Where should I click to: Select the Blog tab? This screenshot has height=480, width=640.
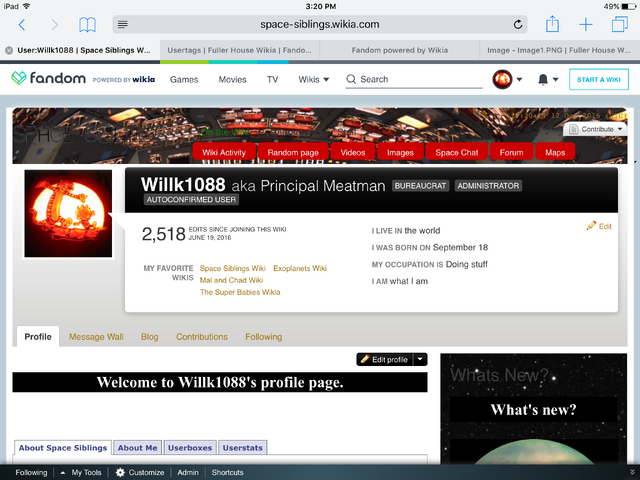pos(149,337)
